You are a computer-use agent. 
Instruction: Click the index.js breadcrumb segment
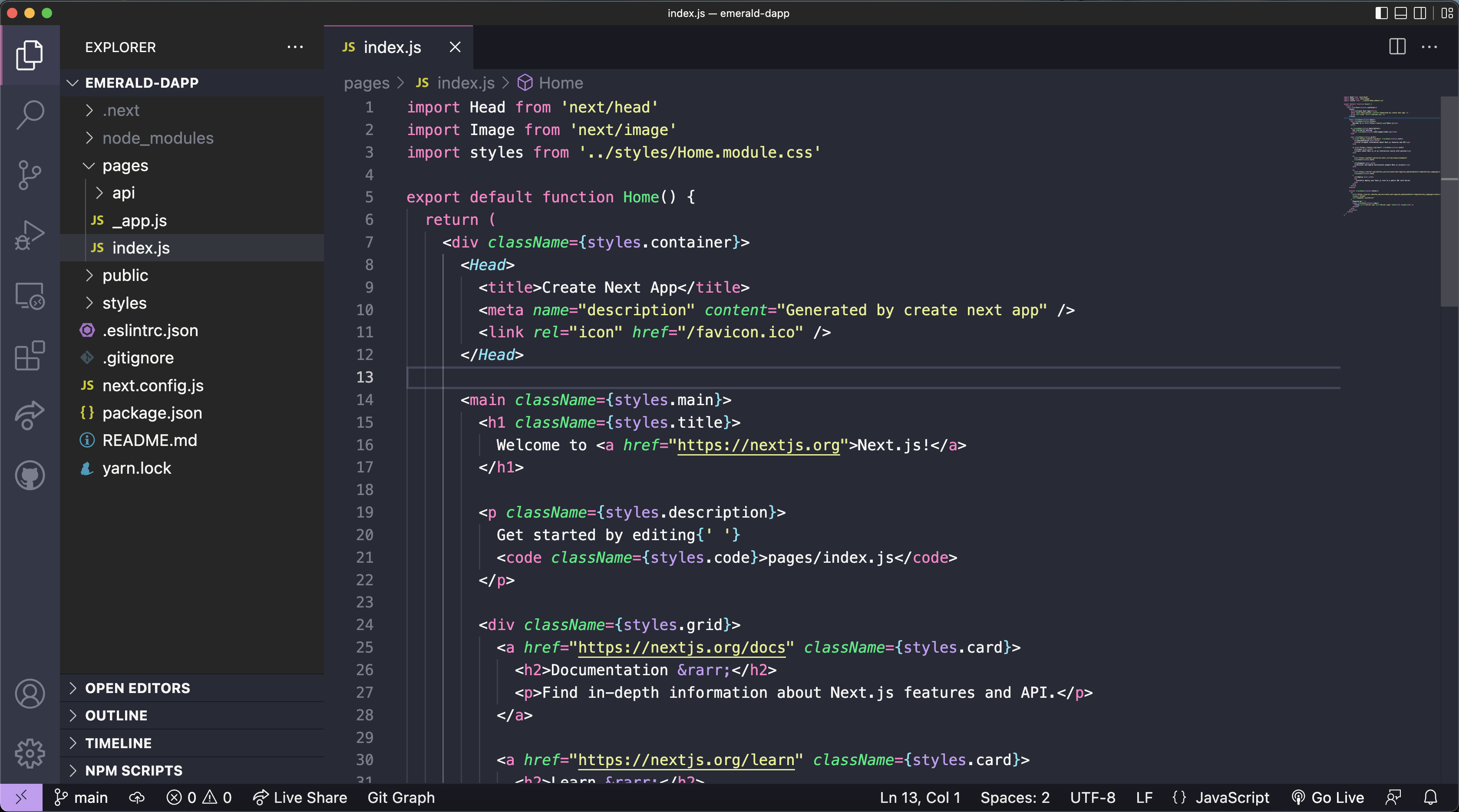point(456,83)
